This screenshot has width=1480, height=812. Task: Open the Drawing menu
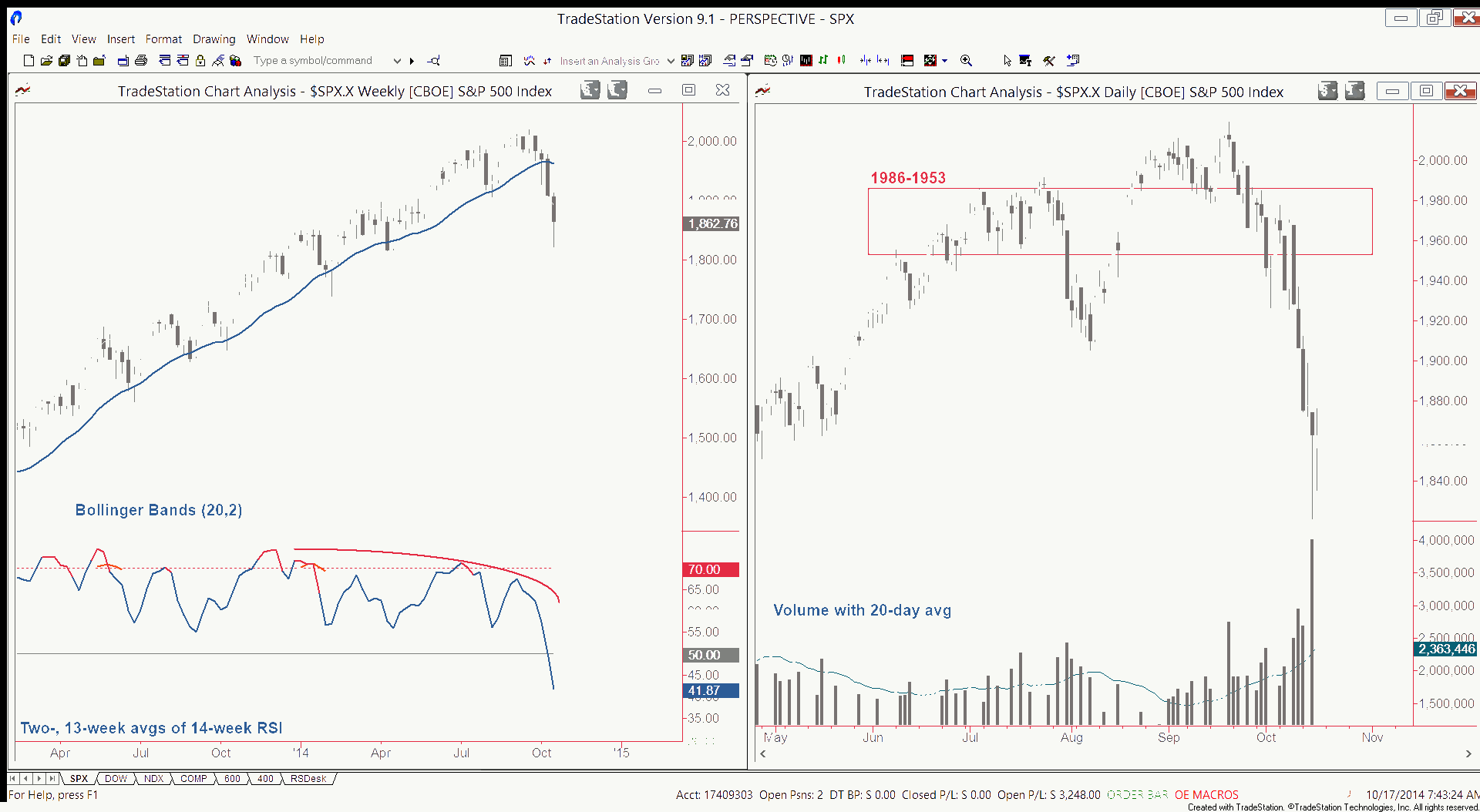click(214, 39)
